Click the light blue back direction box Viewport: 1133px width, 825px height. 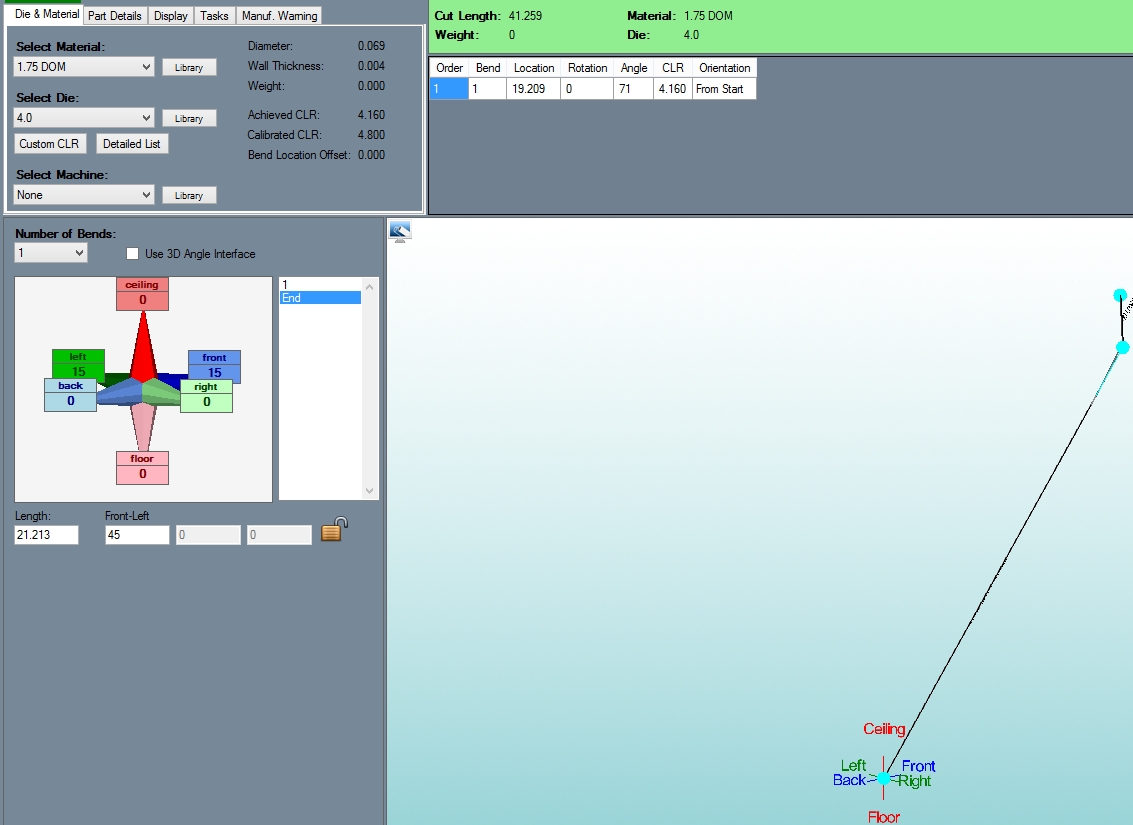(x=70, y=394)
